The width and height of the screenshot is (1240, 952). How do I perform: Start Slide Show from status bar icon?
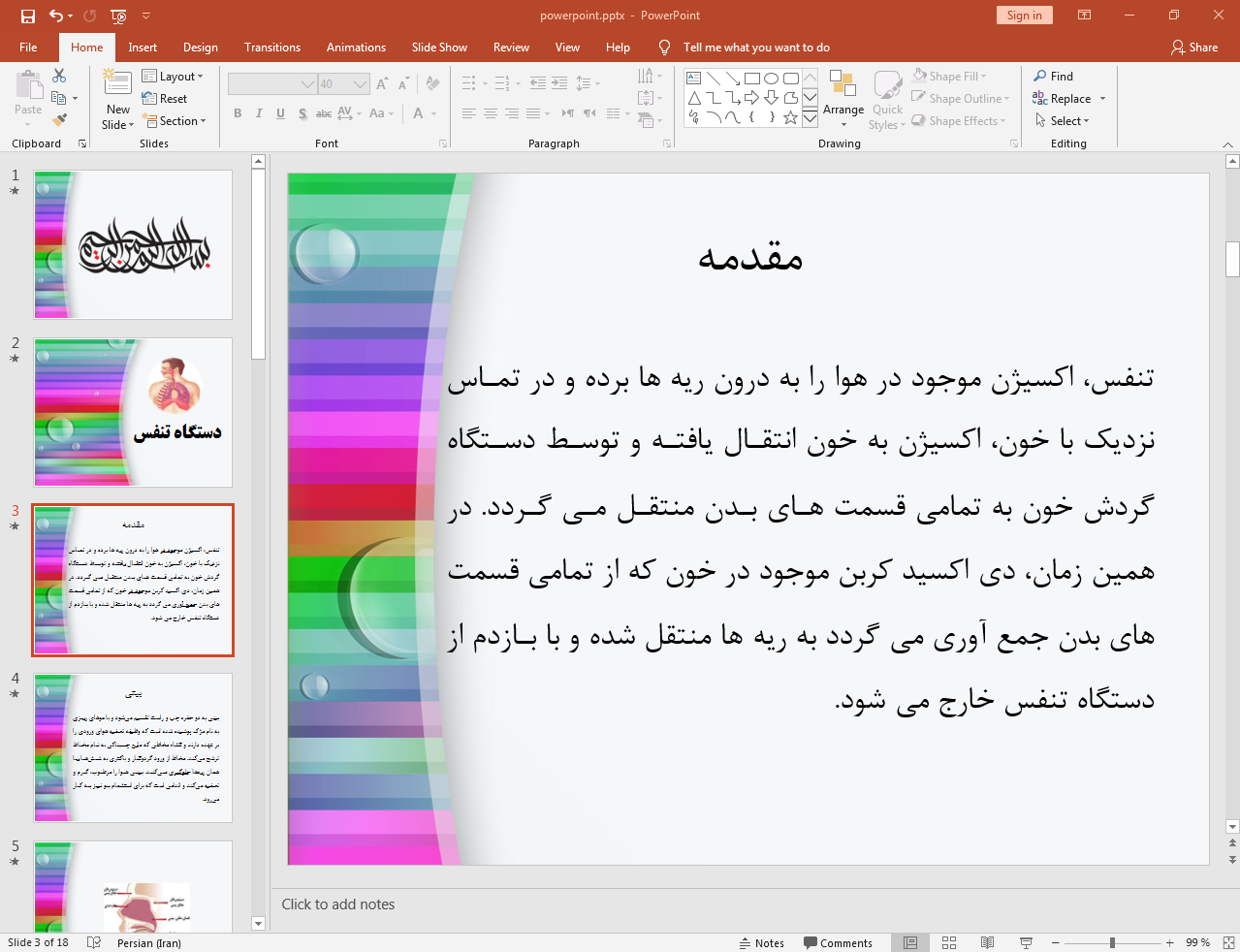pyautogui.click(x=1026, y=943)
